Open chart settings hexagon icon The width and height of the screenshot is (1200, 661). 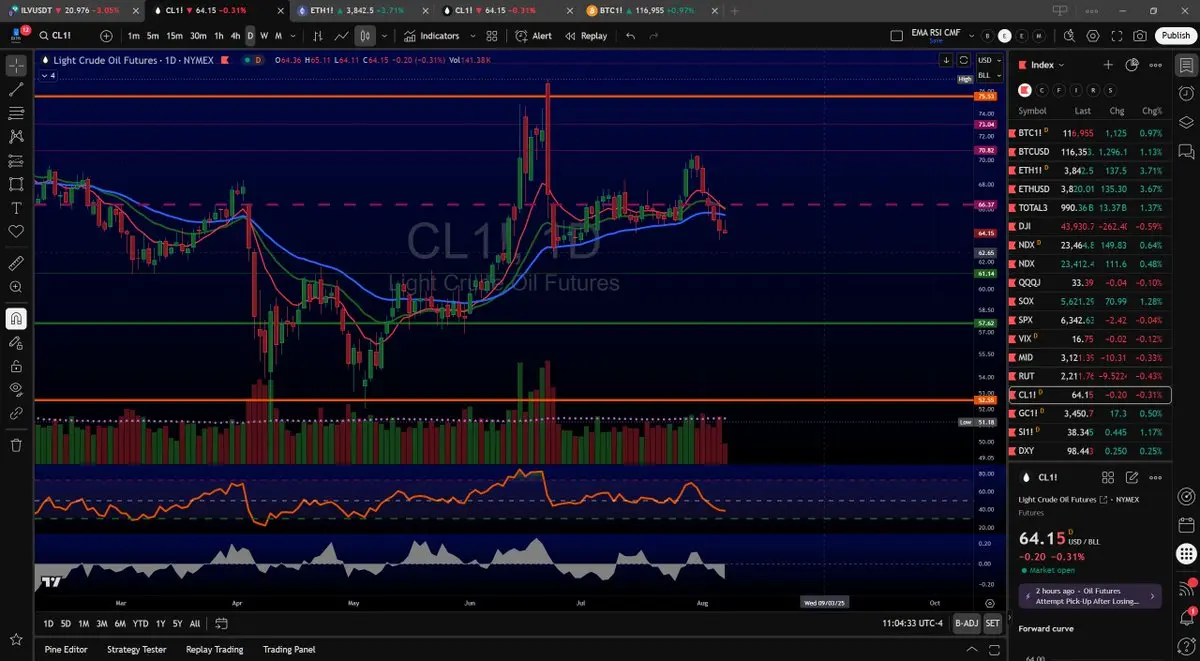(1092, 35)
